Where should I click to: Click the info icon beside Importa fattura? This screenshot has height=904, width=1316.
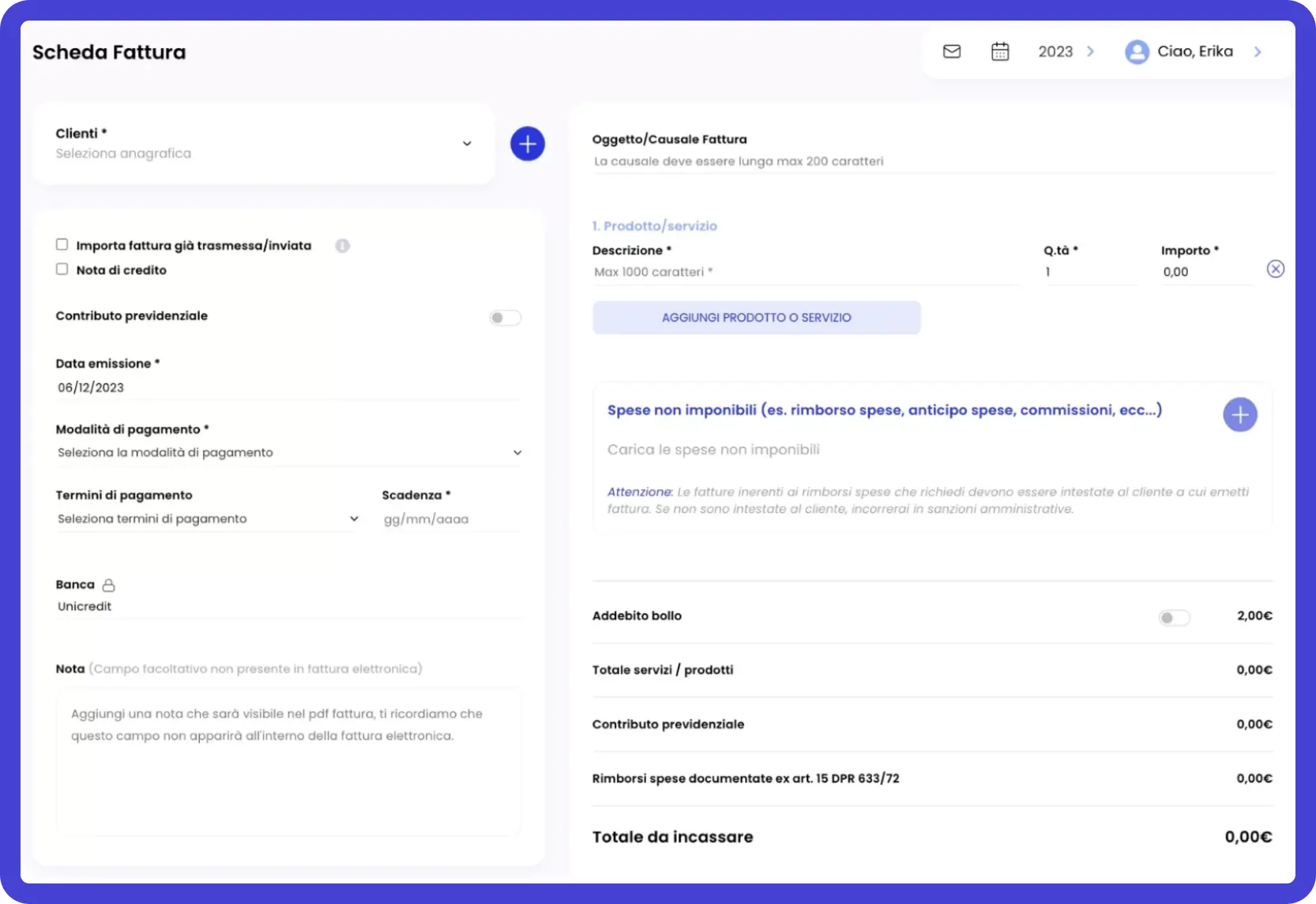point(342,246)
